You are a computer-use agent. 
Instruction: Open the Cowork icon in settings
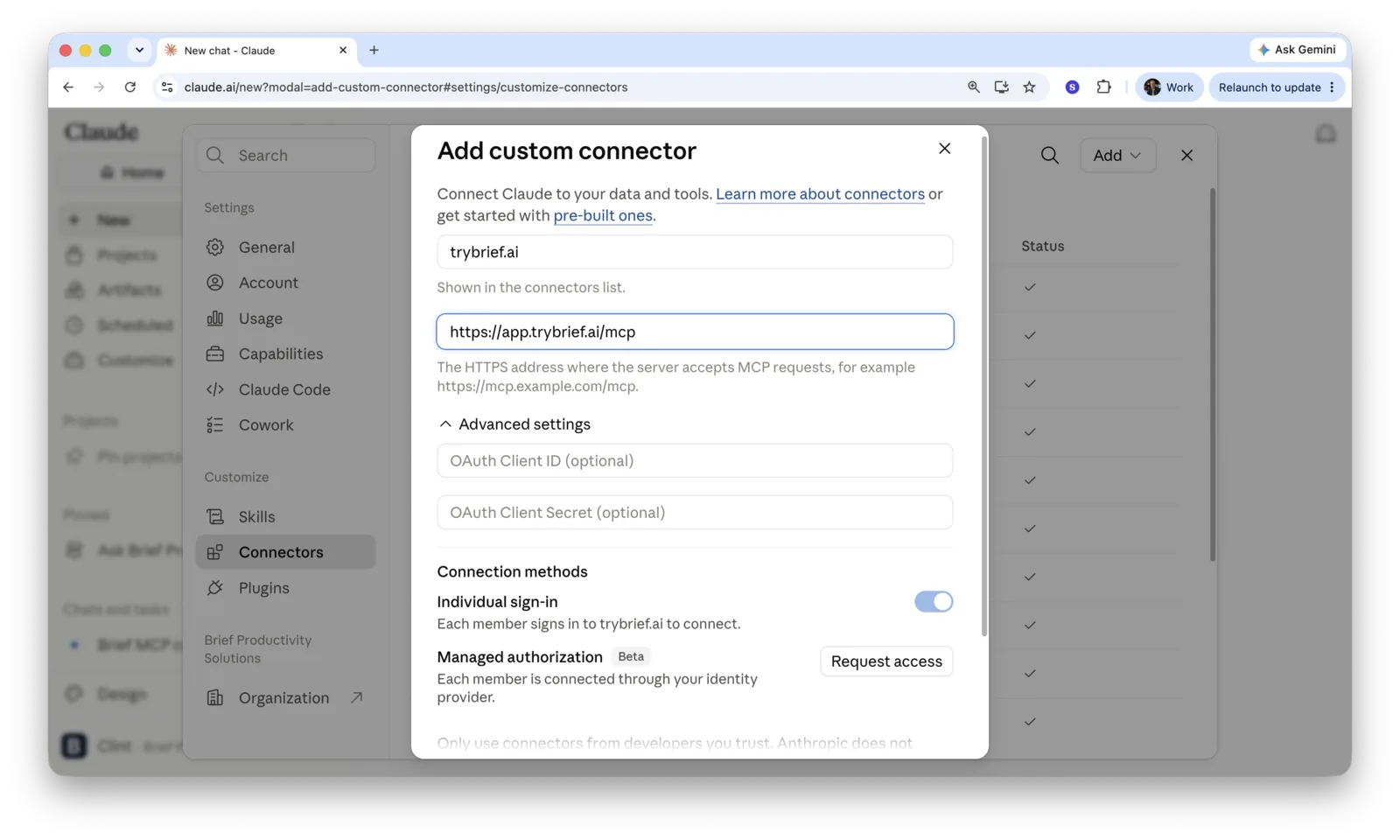(x=215, y=425)
